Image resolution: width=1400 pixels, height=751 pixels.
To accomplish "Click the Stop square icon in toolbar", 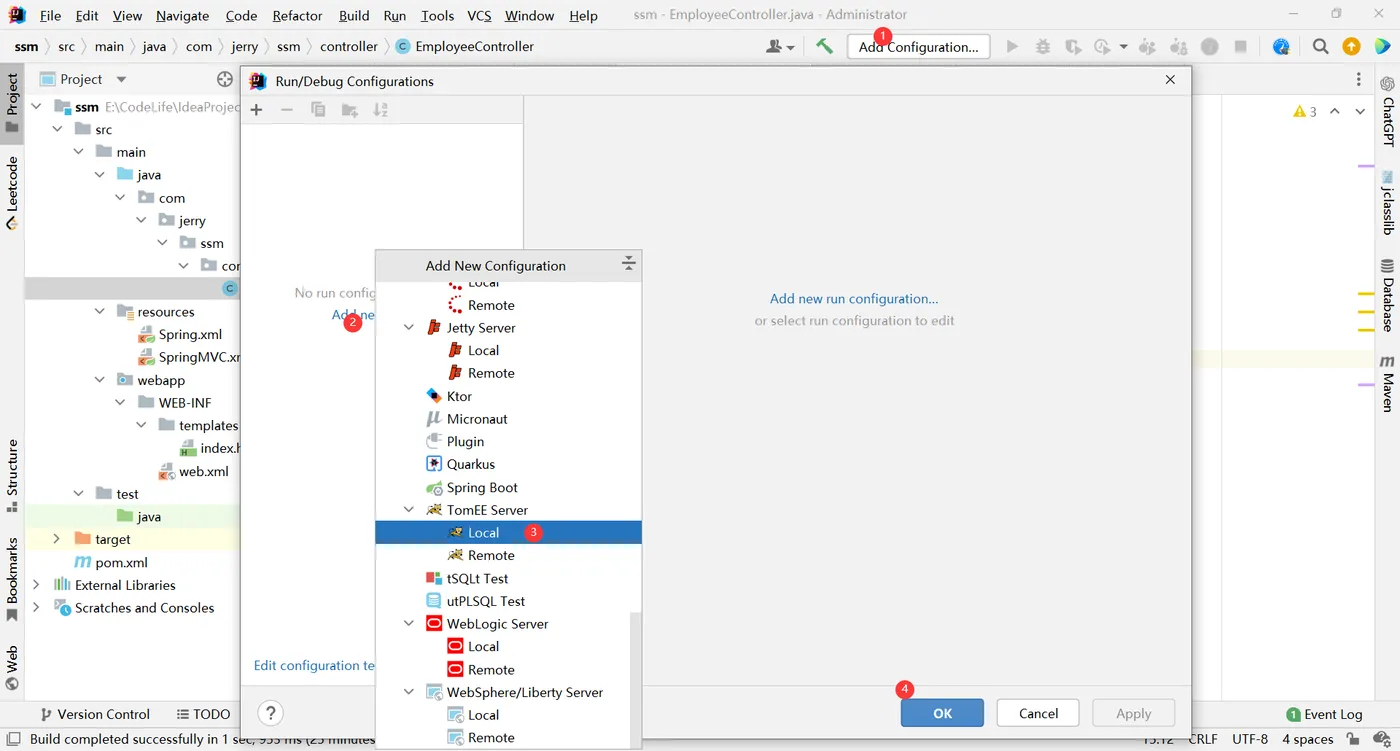I will tap(1241, 46).
